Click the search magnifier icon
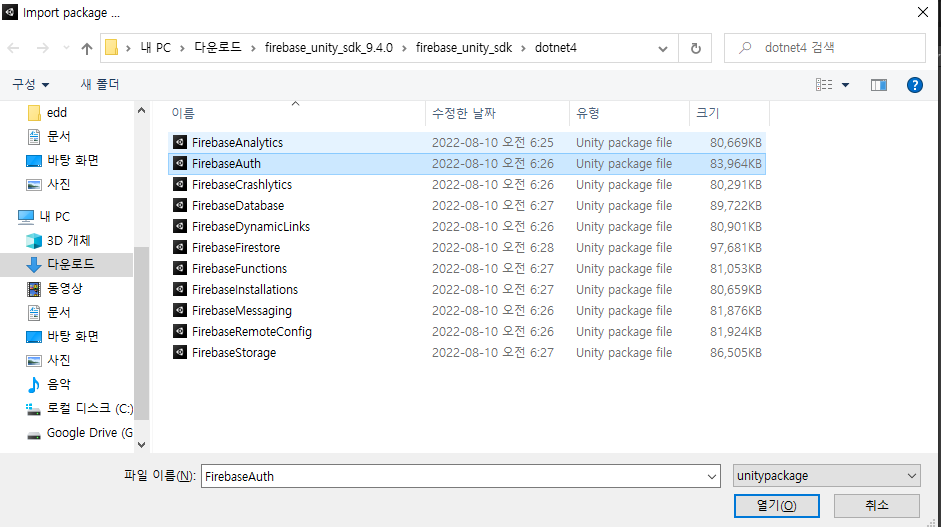This screenshot has height=527, width=941. click(x=745, y=48)
